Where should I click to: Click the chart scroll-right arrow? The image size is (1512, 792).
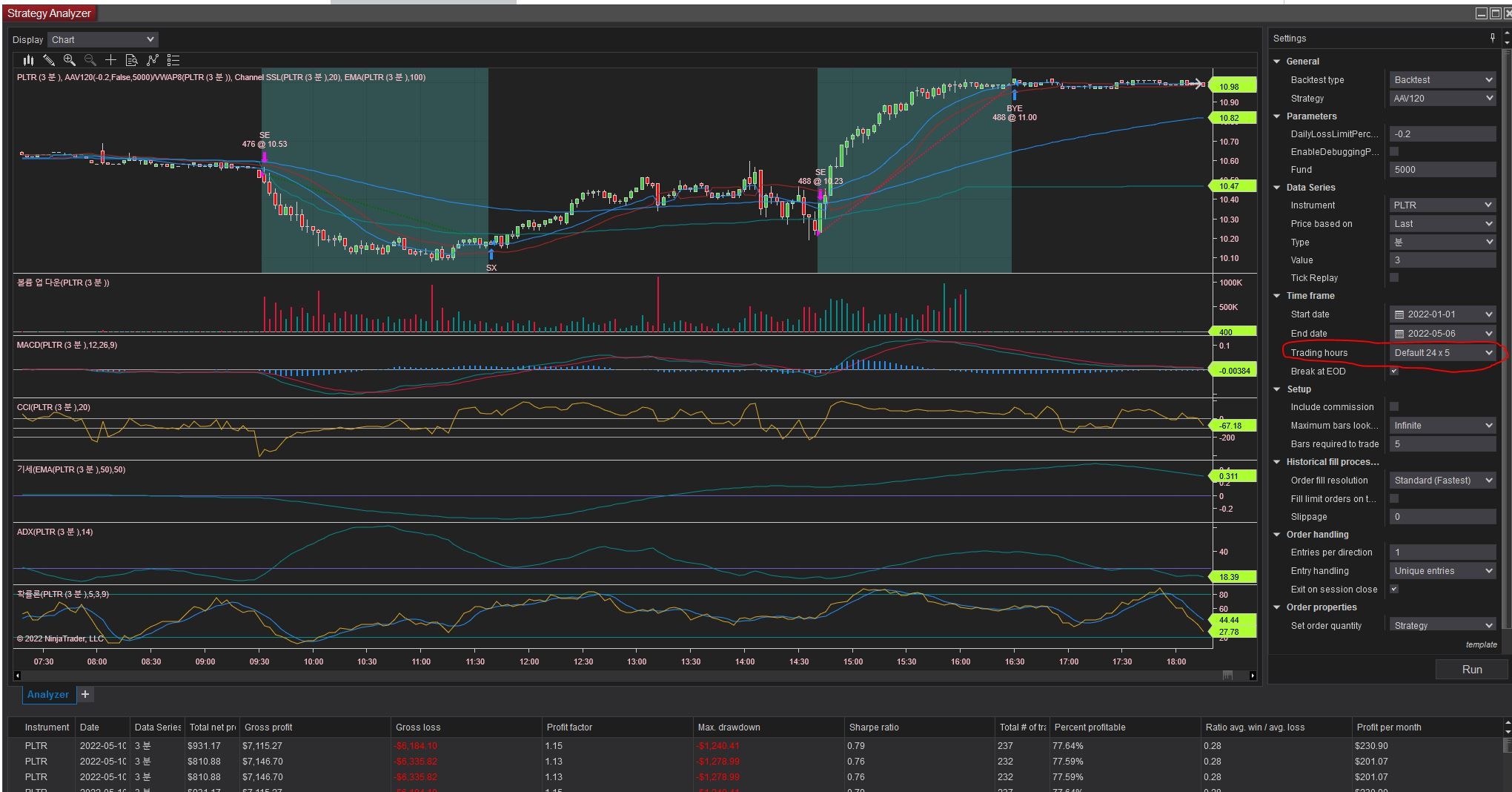coord(1253,675)
